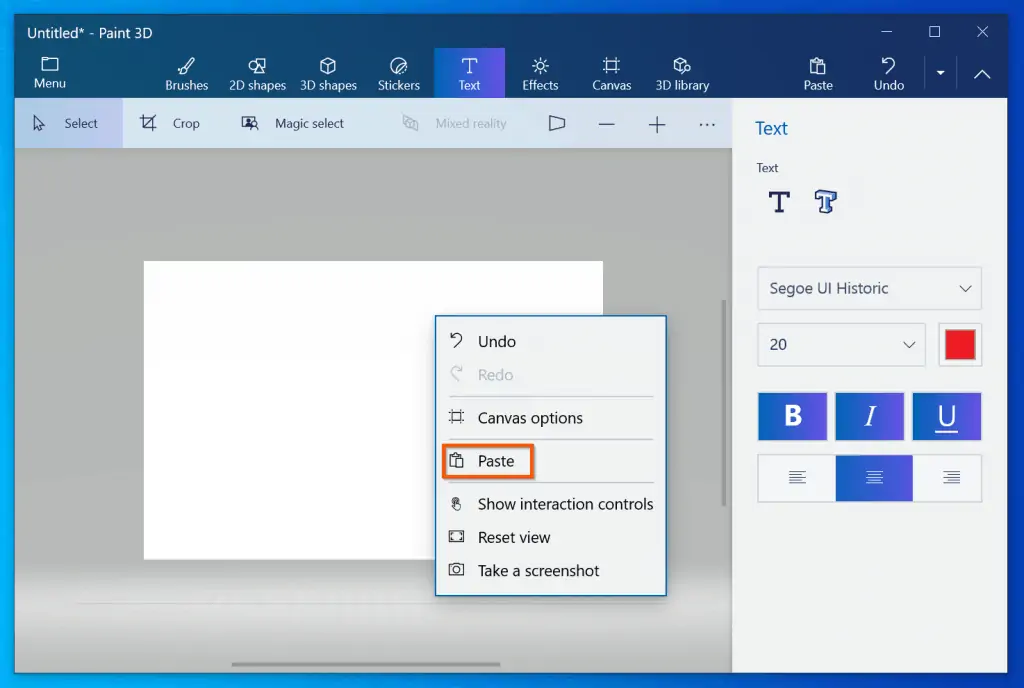Toggle Bold text formatting

[x=793, y=416]
